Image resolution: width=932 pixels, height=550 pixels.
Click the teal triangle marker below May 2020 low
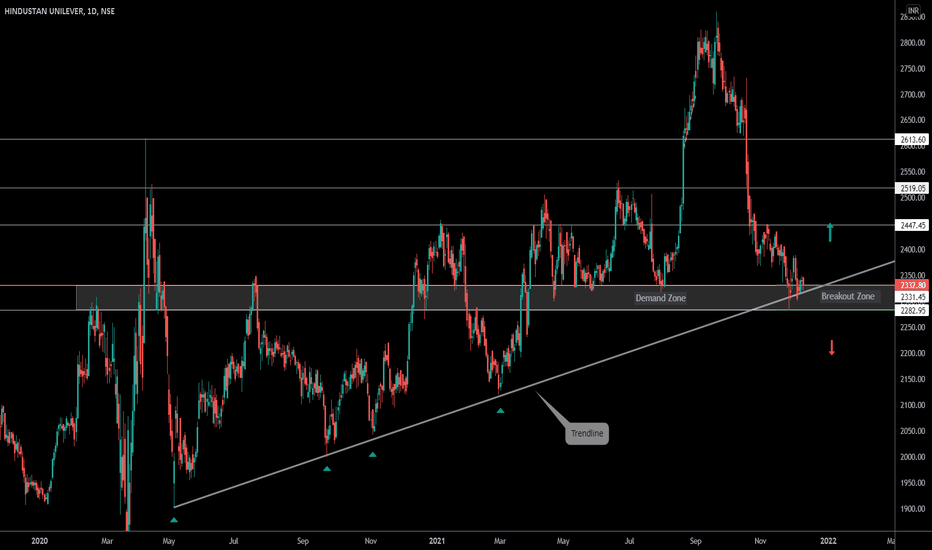(x=174, y=520)
